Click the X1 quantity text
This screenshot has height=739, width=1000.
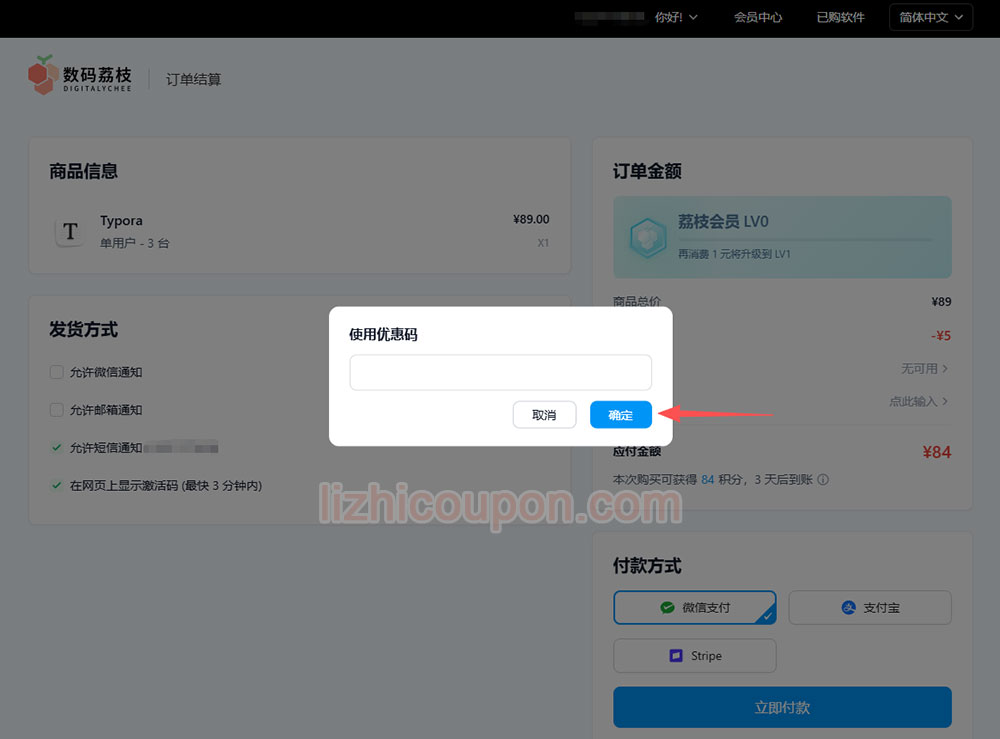pos(543,243)
